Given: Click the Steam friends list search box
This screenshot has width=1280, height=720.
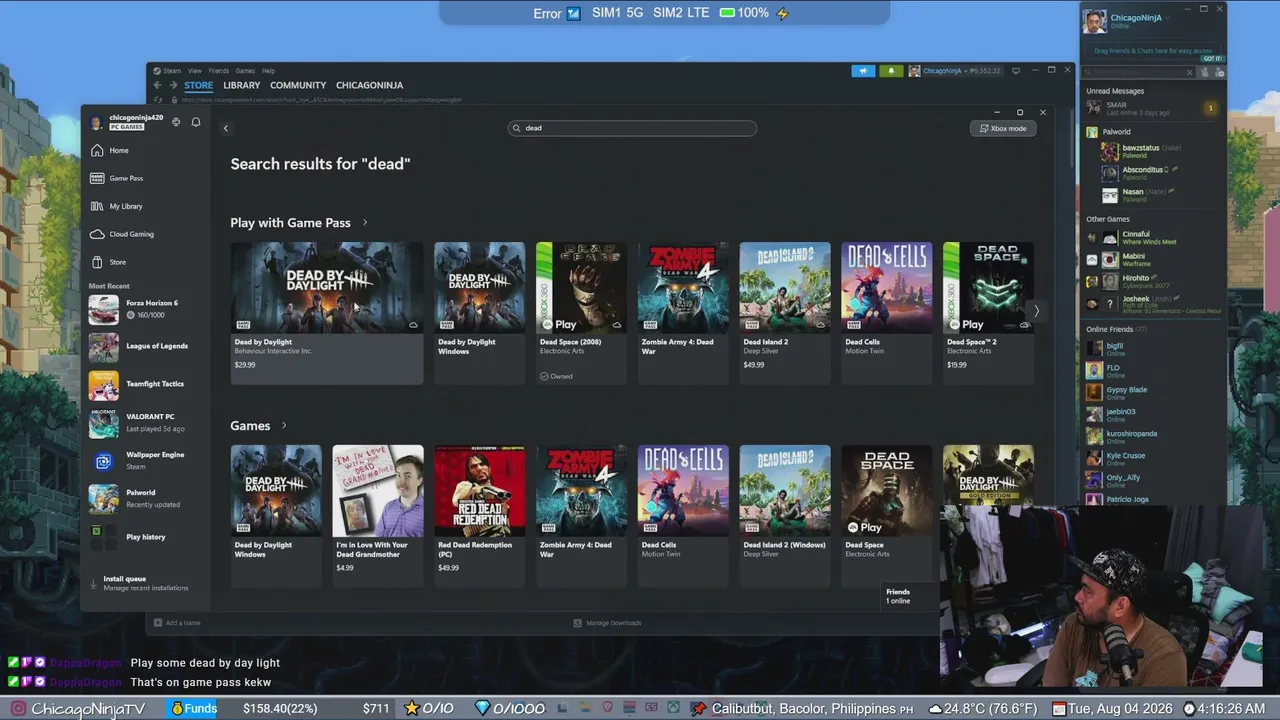Looking at the screenshot, I should (x=1140, y=72).
